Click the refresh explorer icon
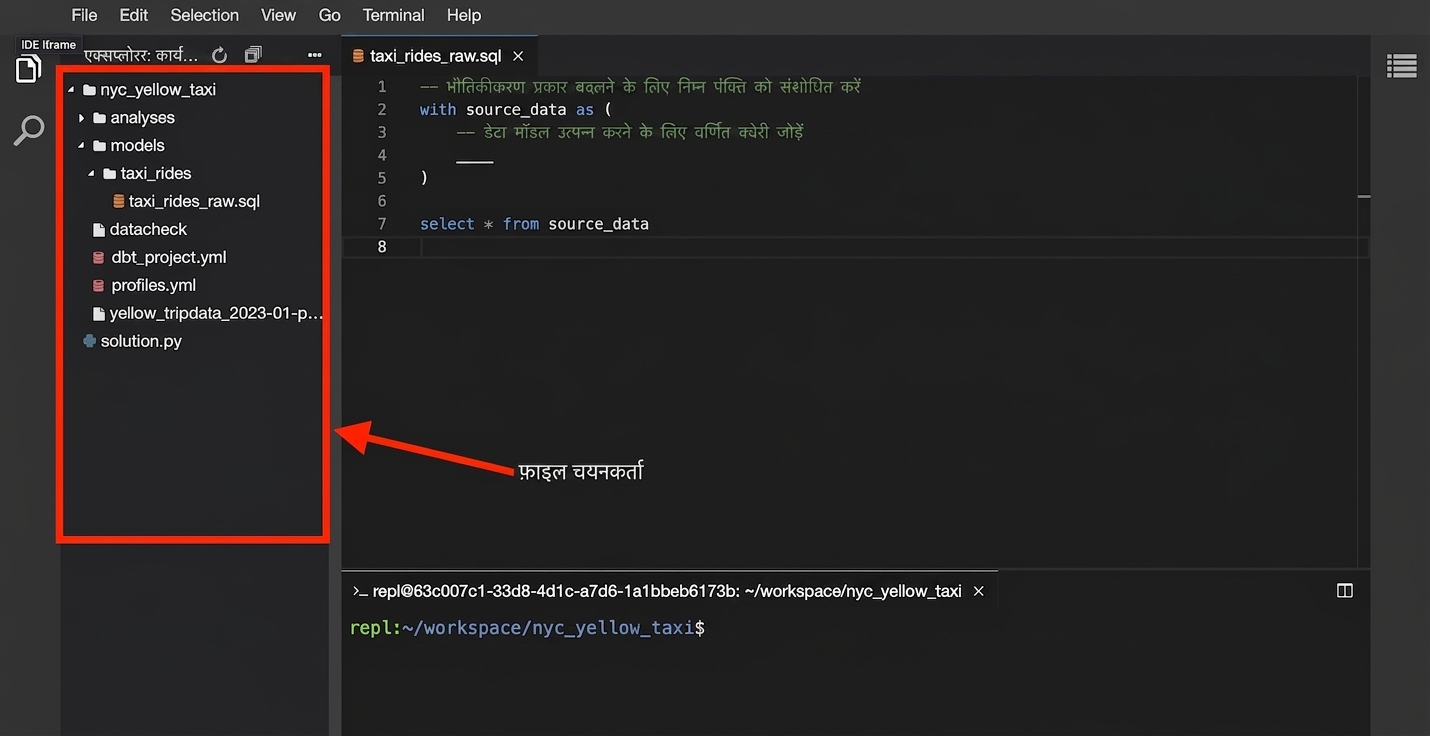Viewport: 1430px width, 736px height. tap(220, 55)
